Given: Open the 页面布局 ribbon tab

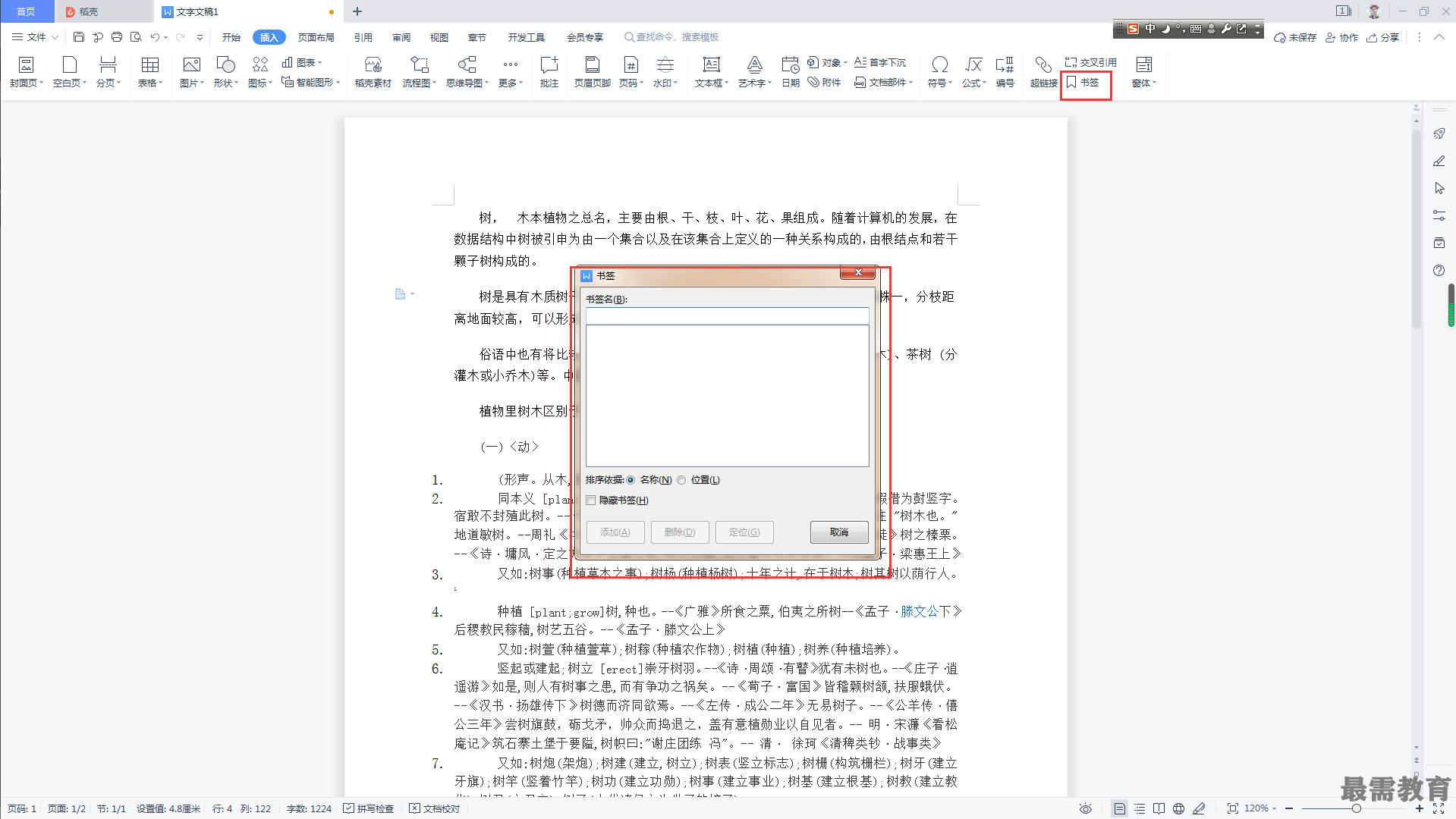Looking at the screenshot, I should (x=316, y=37).
